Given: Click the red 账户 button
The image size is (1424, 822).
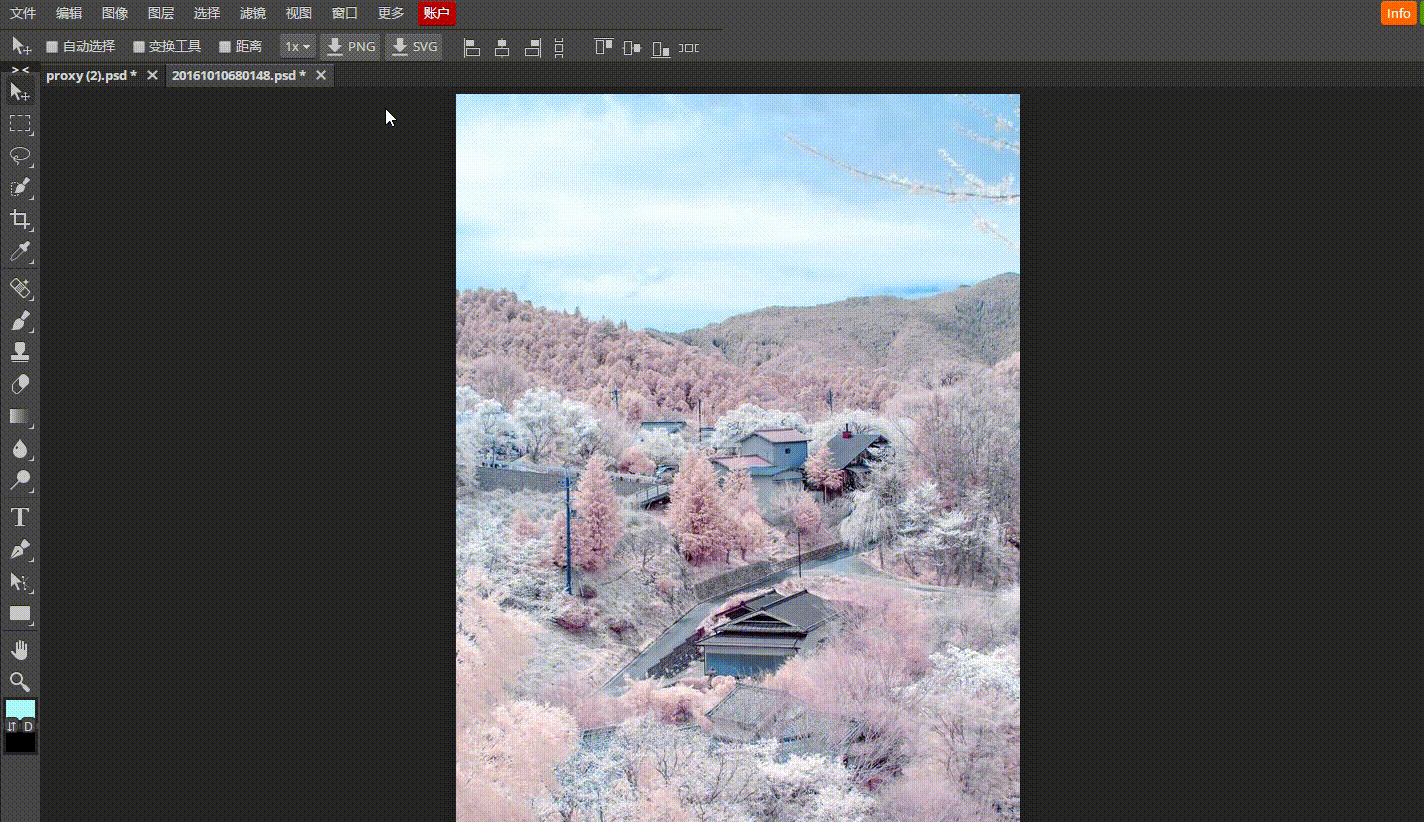Looking at the screenshot, I should pos(437,13).
